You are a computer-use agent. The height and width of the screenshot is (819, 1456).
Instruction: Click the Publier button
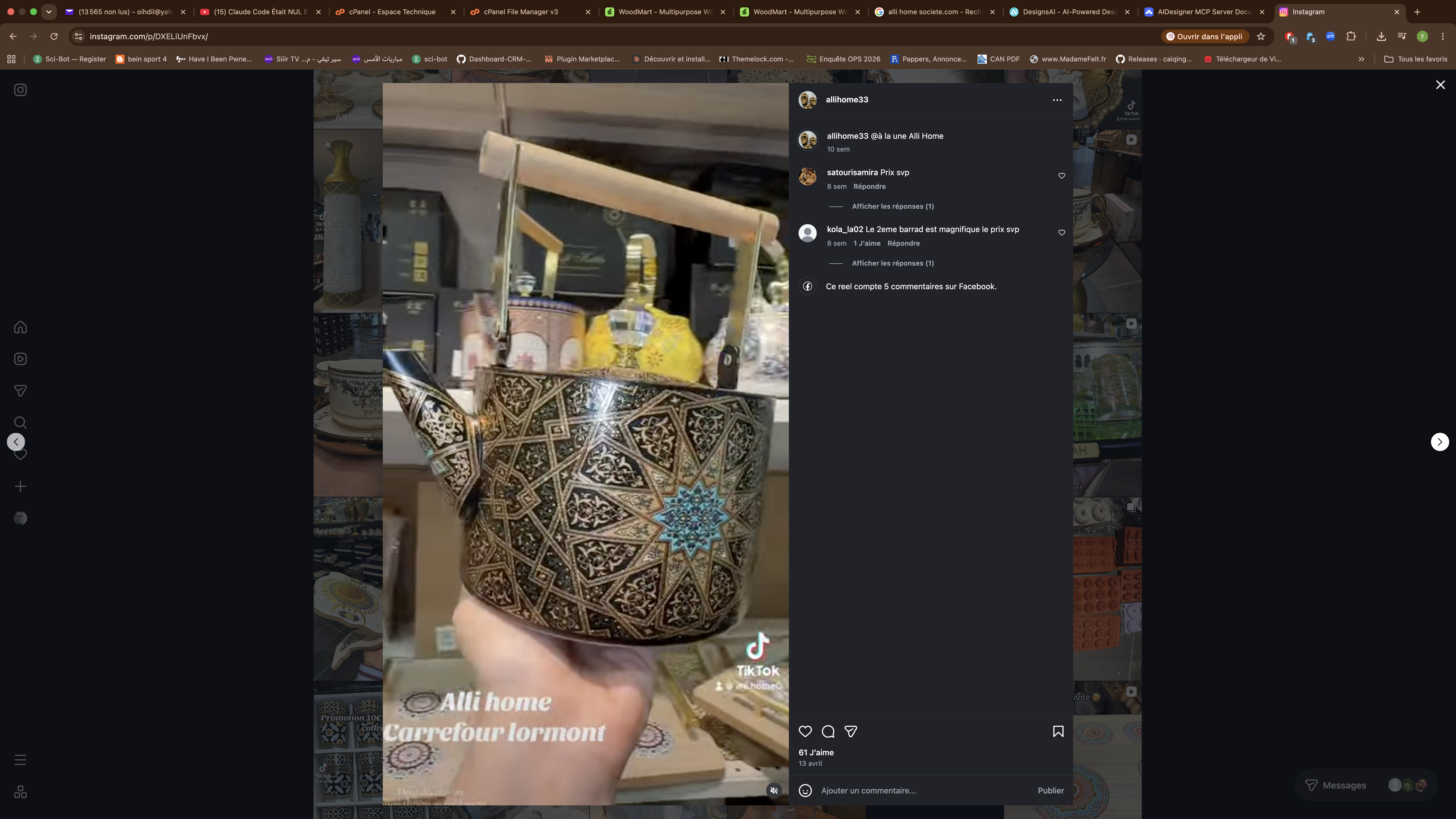click(x=1050, y=790)
